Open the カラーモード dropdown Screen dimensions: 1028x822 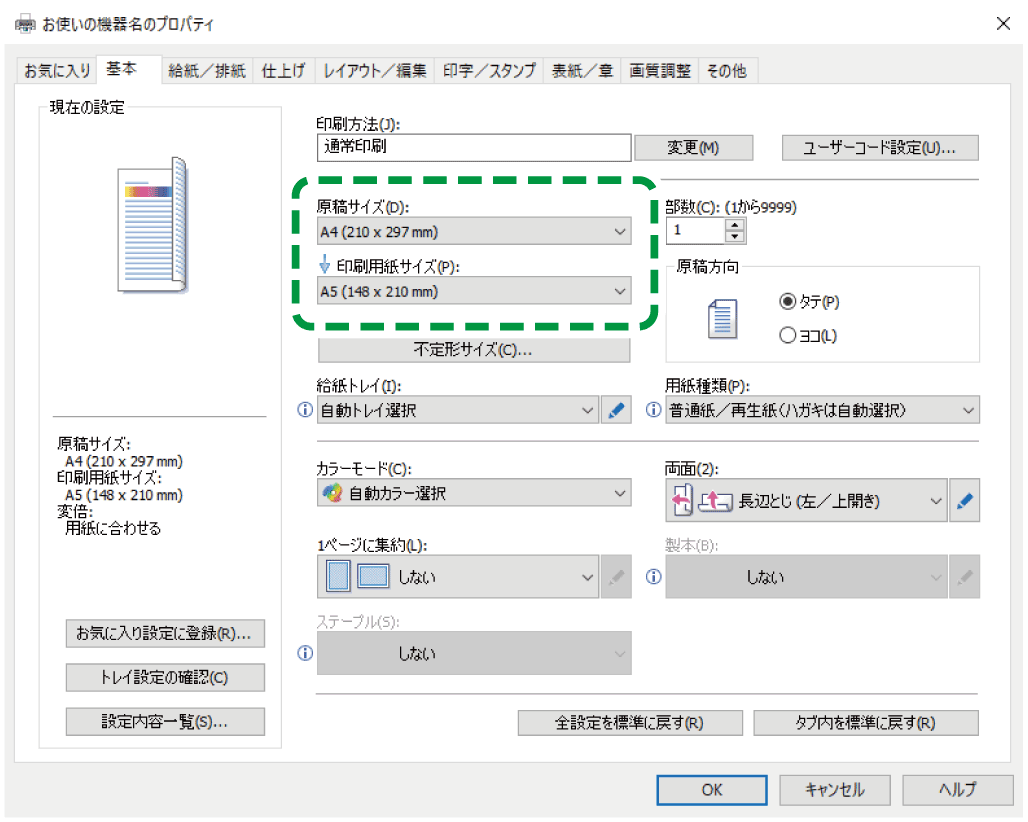(473, 493)
